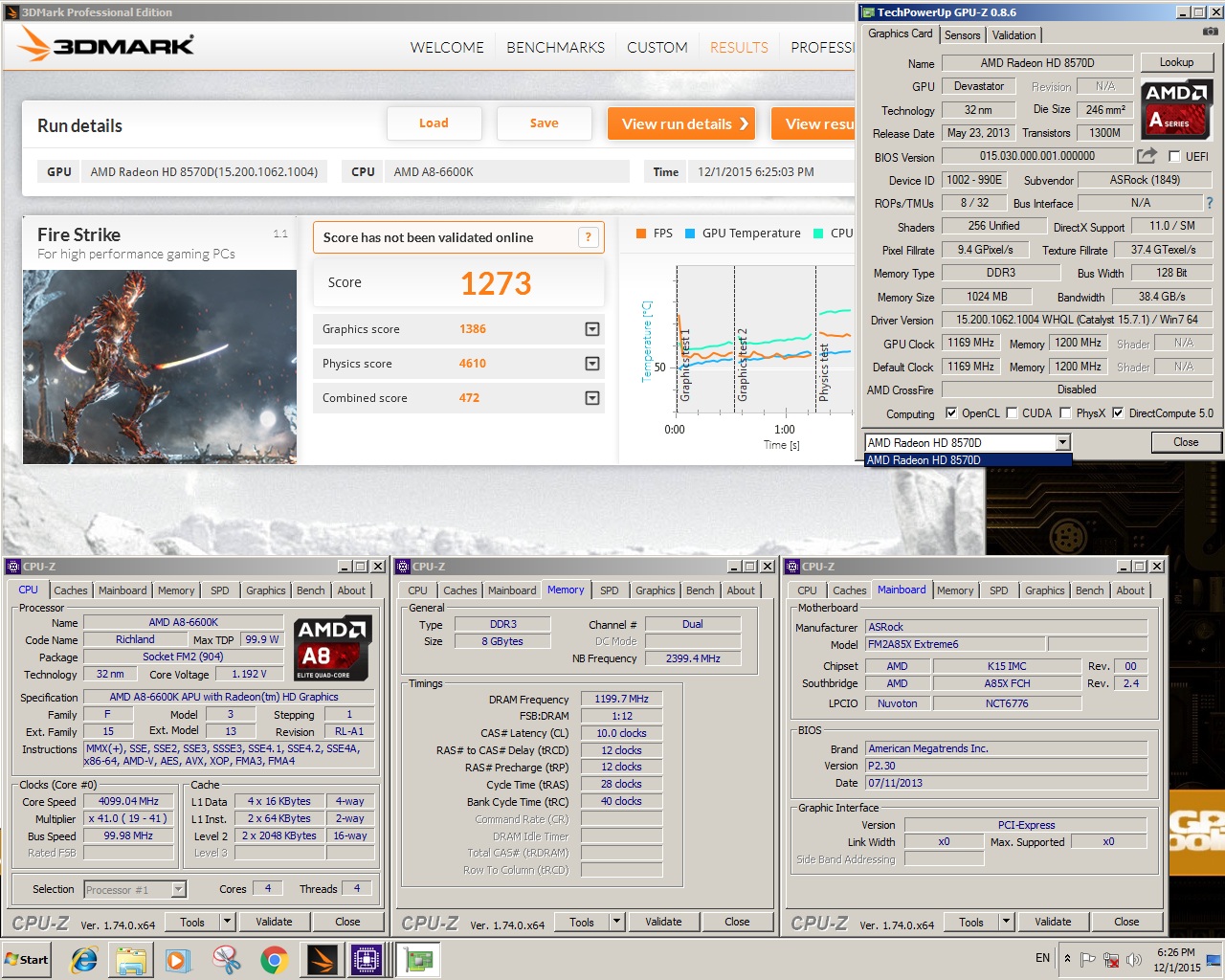Click the Fire Strike score 1273
1225x980 pixels.
pos(496,283)
